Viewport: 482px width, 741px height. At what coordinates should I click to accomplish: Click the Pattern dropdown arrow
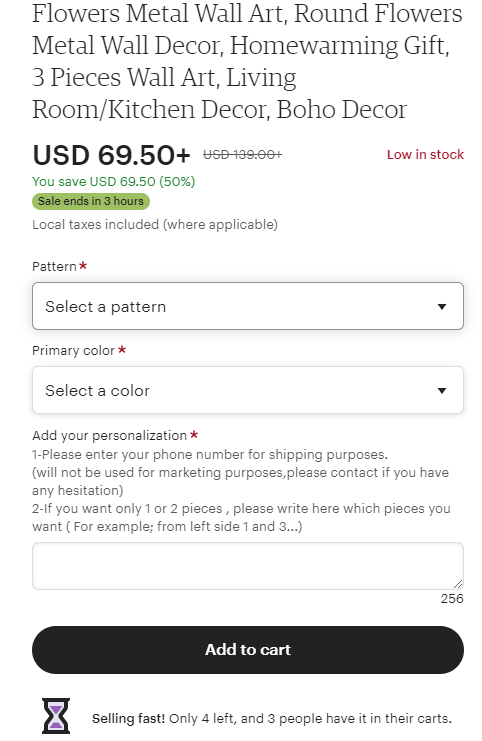[x=442, y=307]
